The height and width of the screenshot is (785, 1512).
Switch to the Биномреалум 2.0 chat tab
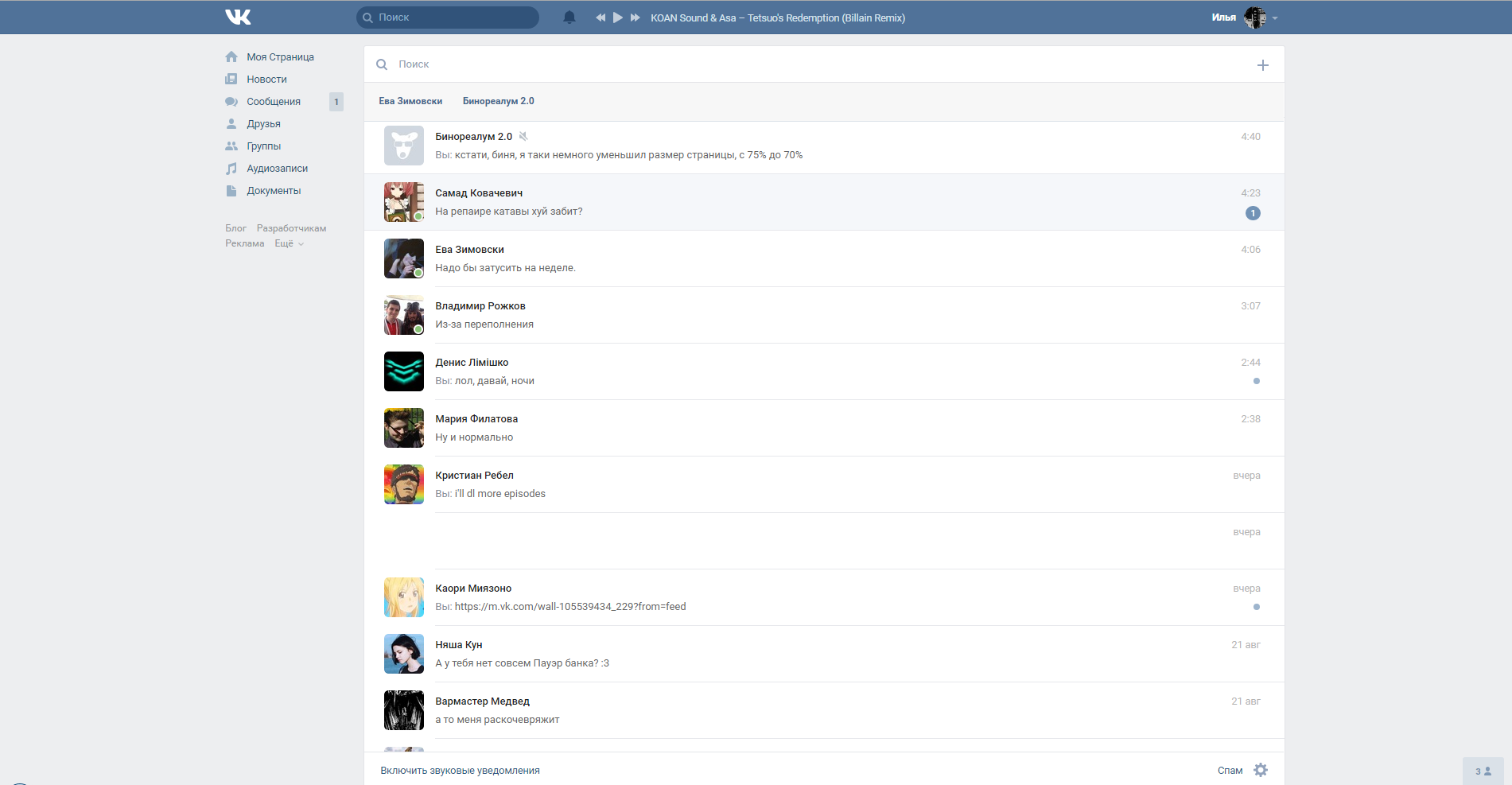pos(499,101)
